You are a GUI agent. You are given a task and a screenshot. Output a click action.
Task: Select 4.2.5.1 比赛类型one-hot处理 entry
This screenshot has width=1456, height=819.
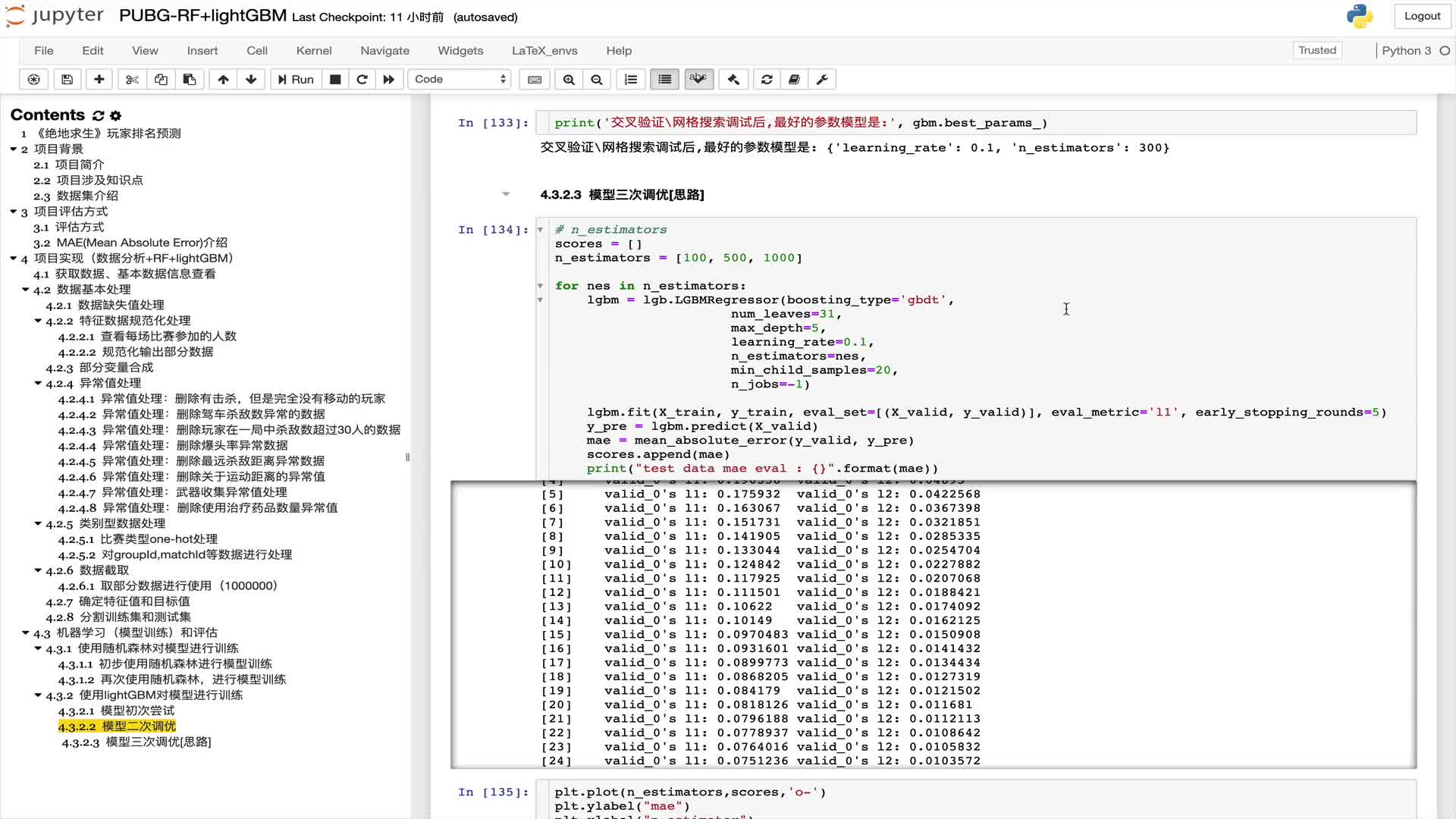coord(138,539)
